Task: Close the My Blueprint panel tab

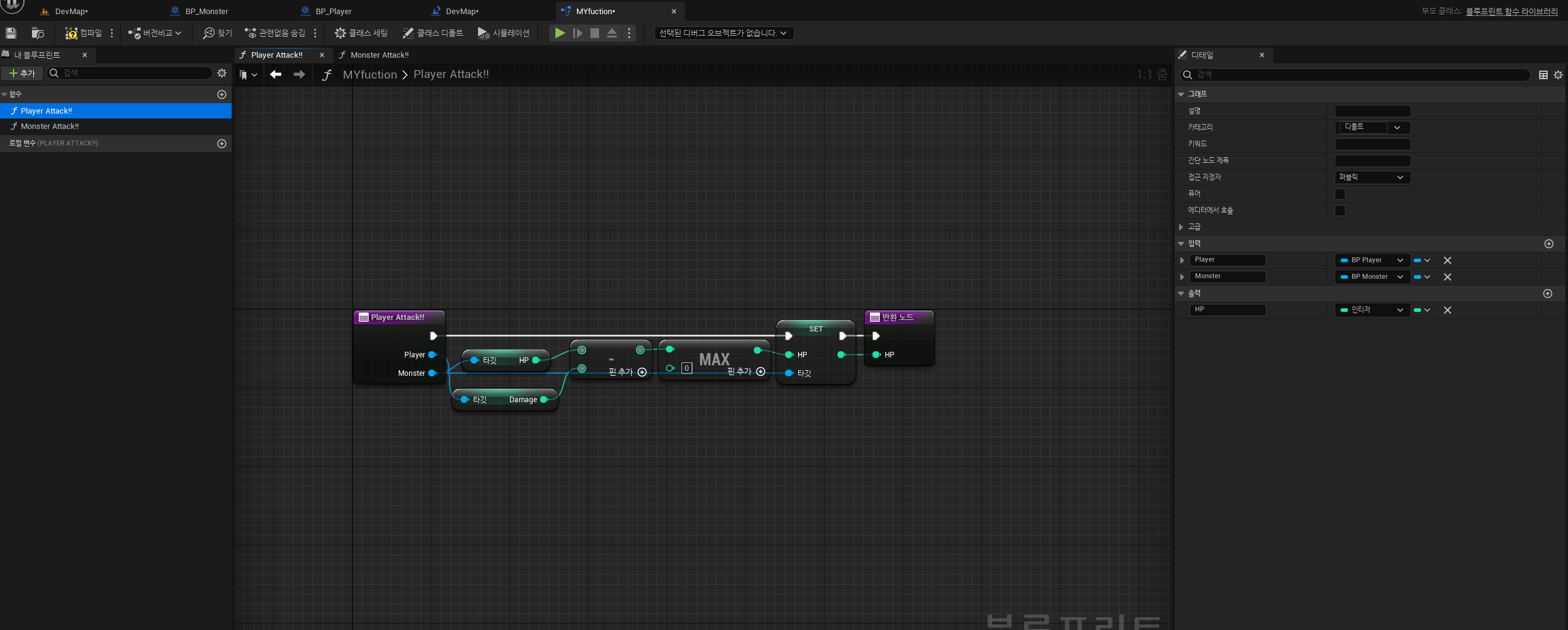Action: click(85, 55)
